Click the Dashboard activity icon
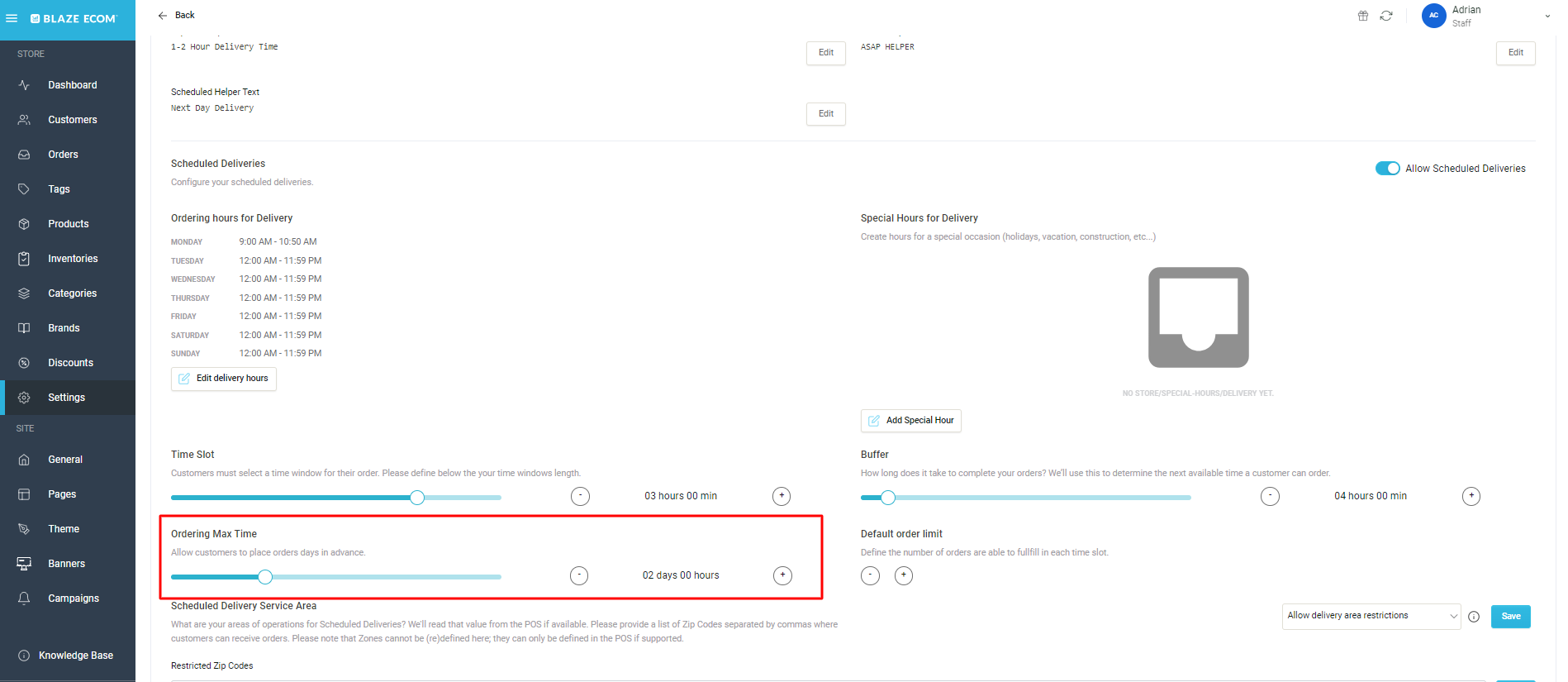1568x682 pixels. click(24, 85)
